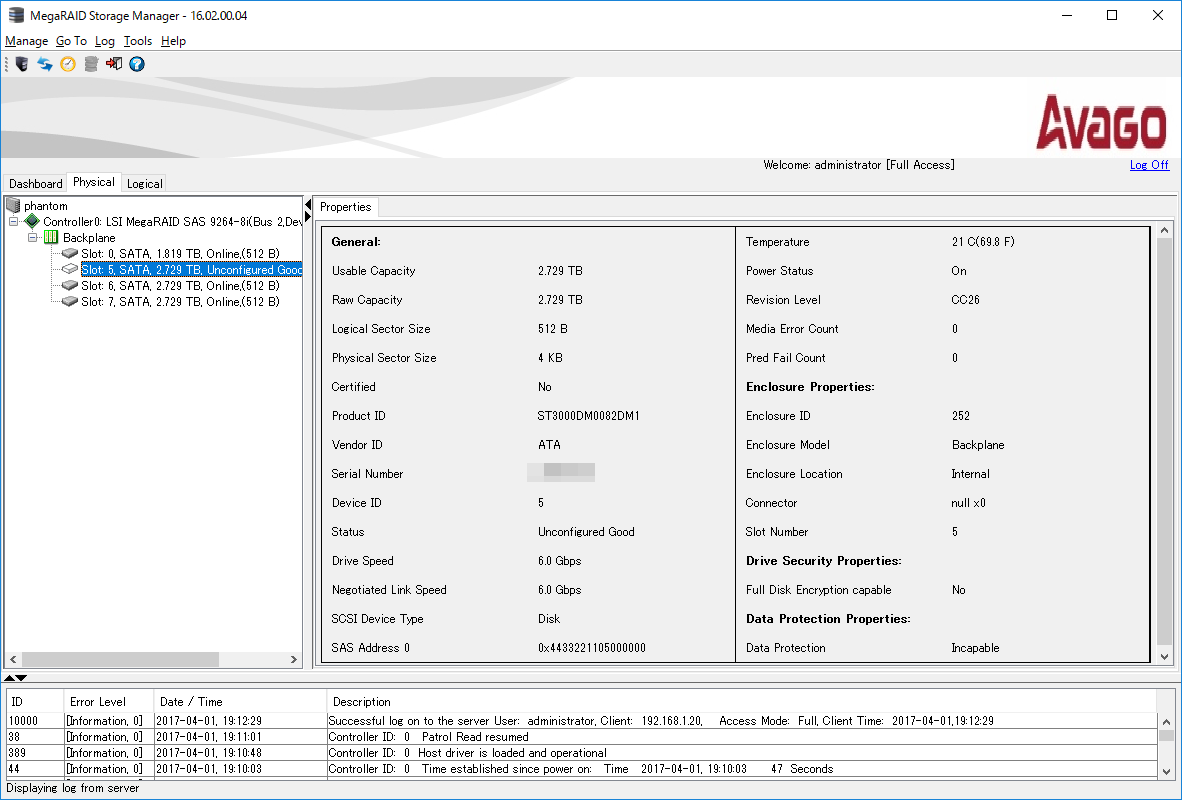
Task: Click the log off door icon
Action: [x=114, y=64]
